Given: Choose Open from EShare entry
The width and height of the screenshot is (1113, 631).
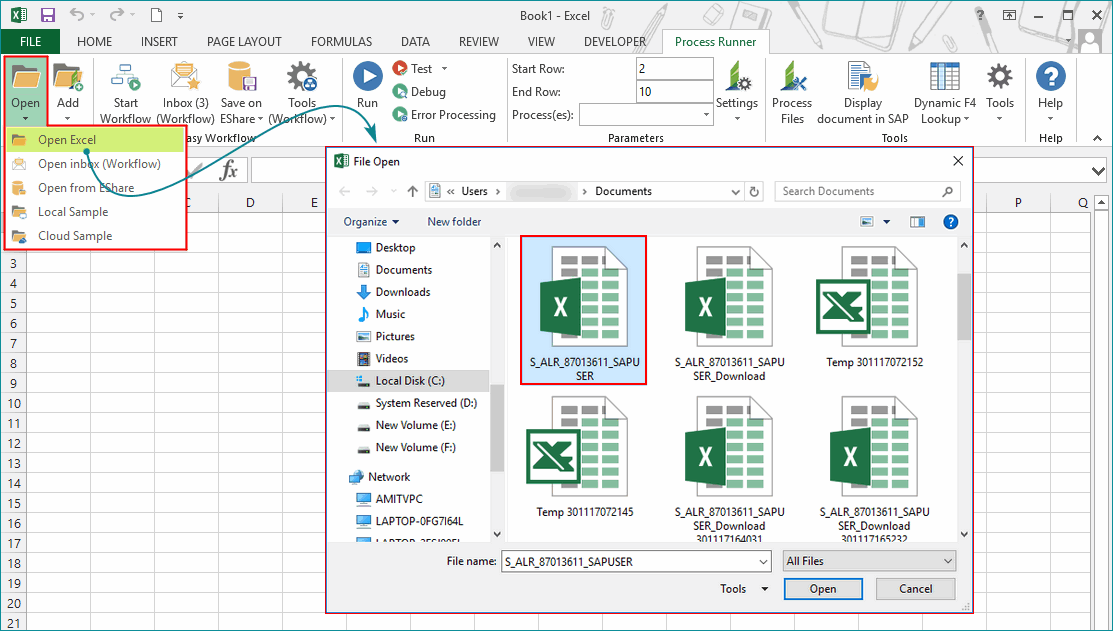Looking at the screenshot, I should [x=95, y=187].
